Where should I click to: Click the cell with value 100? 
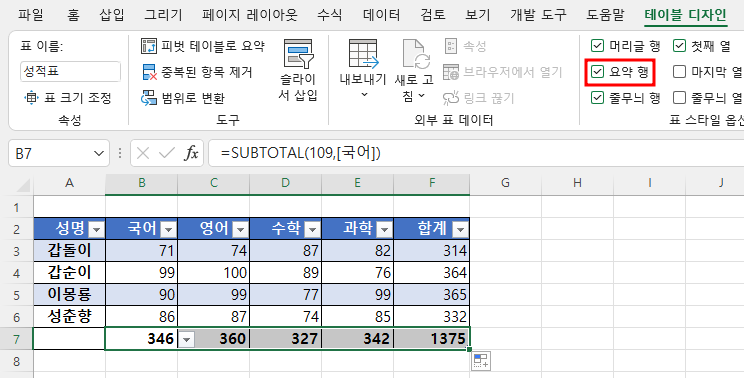214,272
